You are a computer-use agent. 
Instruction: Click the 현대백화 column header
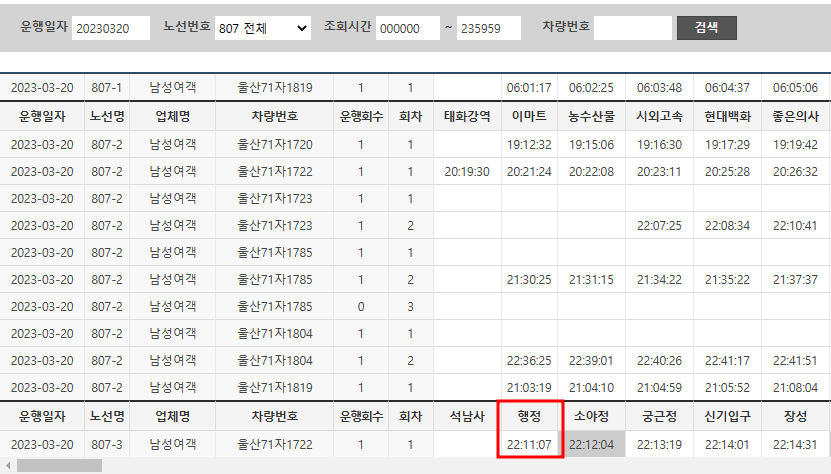tap(727, 116)
